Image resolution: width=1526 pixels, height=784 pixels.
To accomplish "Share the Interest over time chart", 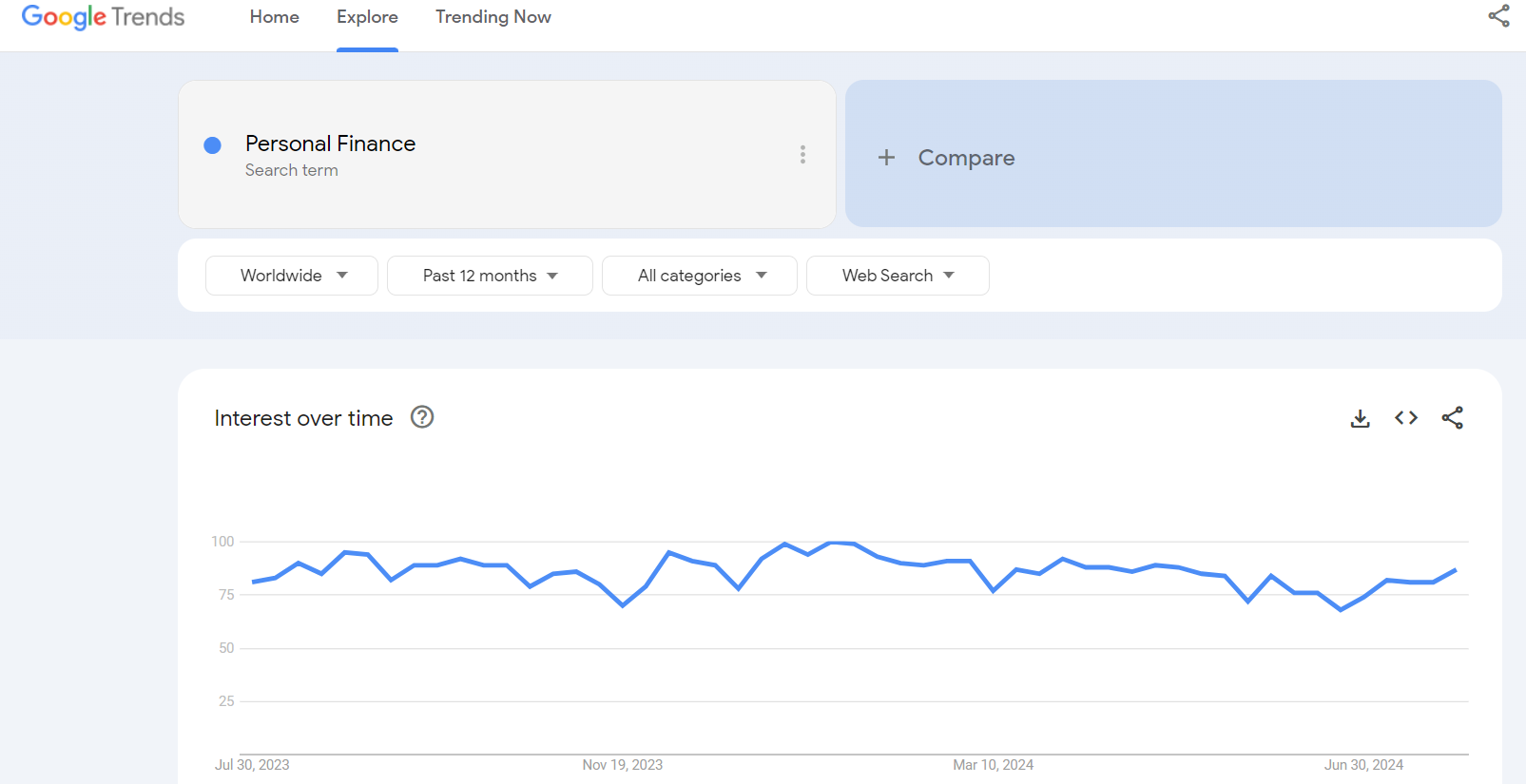I will tap(1452, 418).
